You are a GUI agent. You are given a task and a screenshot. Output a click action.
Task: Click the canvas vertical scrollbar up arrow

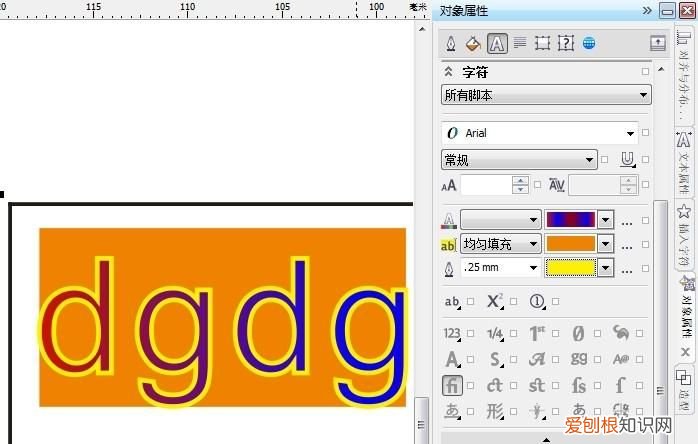pos(422,29)
